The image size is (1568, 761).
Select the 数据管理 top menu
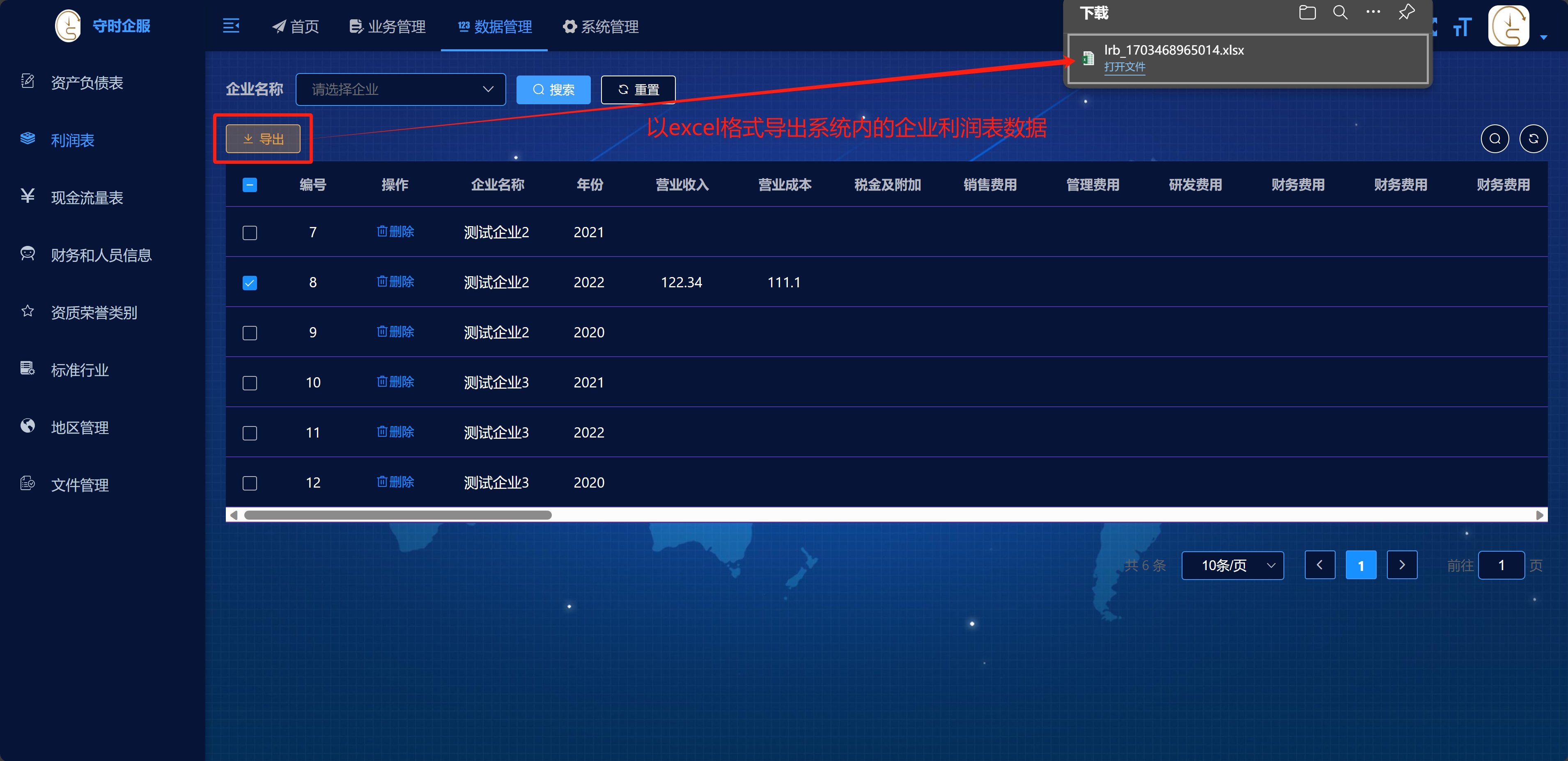tap(494, 26)
